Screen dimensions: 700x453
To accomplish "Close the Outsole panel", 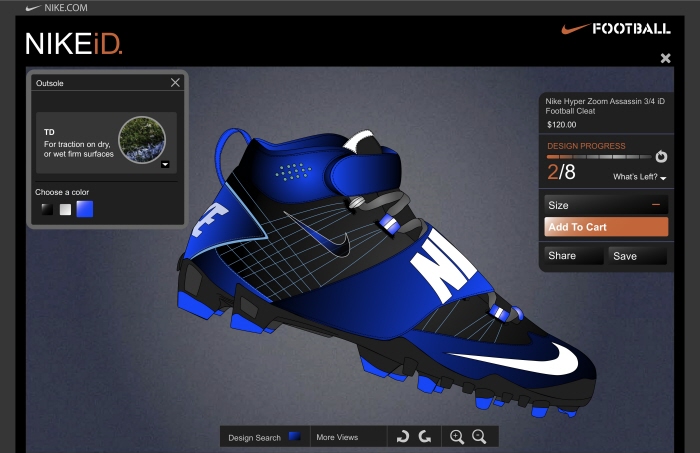I will [175, 83].
